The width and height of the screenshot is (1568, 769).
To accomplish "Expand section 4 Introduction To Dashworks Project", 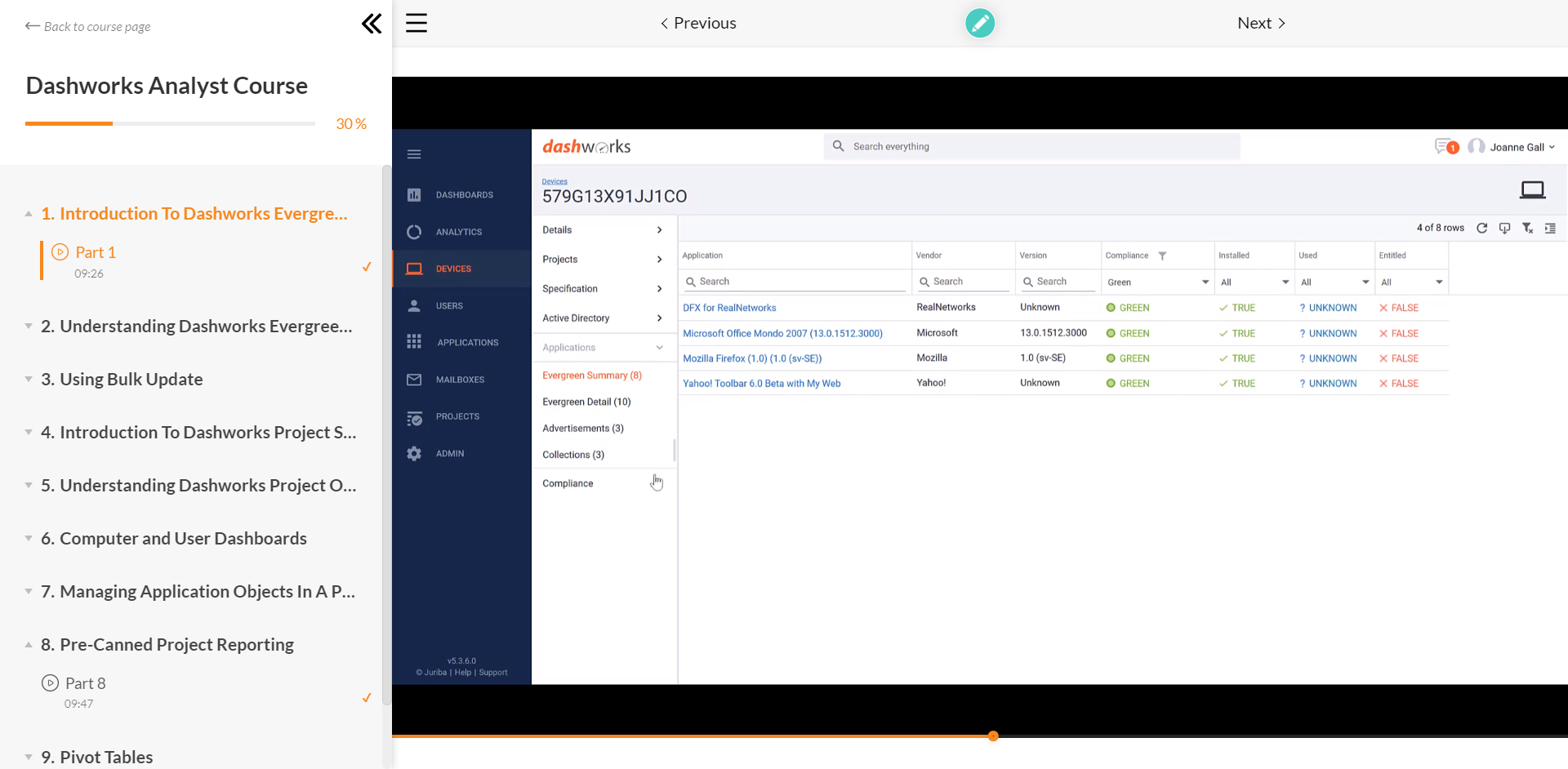I will coord(198,433).
